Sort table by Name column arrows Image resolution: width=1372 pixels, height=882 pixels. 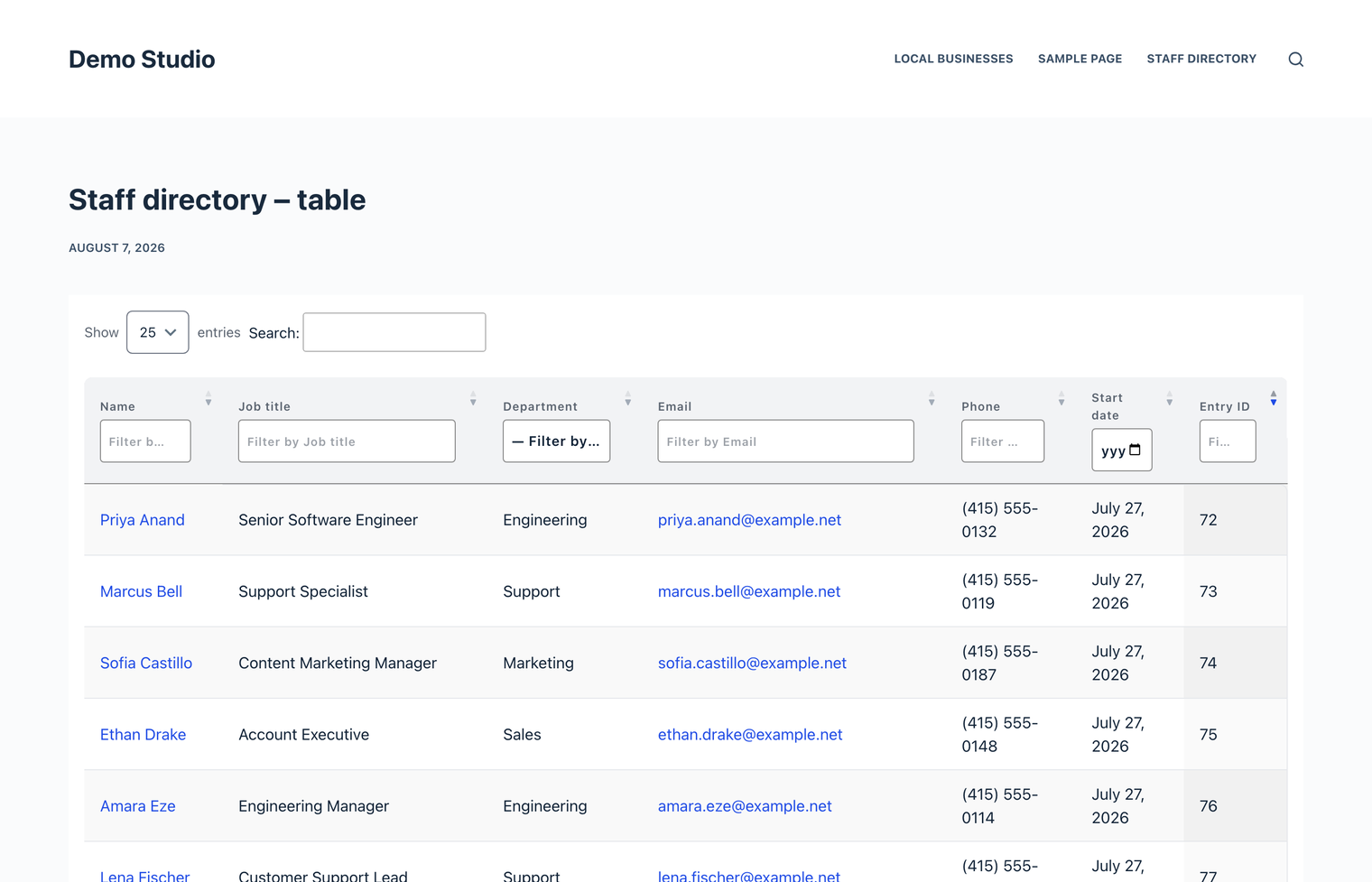tap(209, 398)
